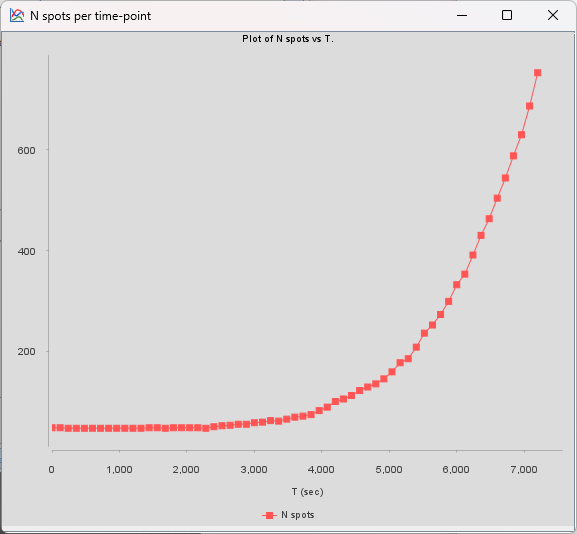Image resolution: width=577 pixels, height=534 pixels.
Task: Select the N spots legend label
Action: click(298, 515)
